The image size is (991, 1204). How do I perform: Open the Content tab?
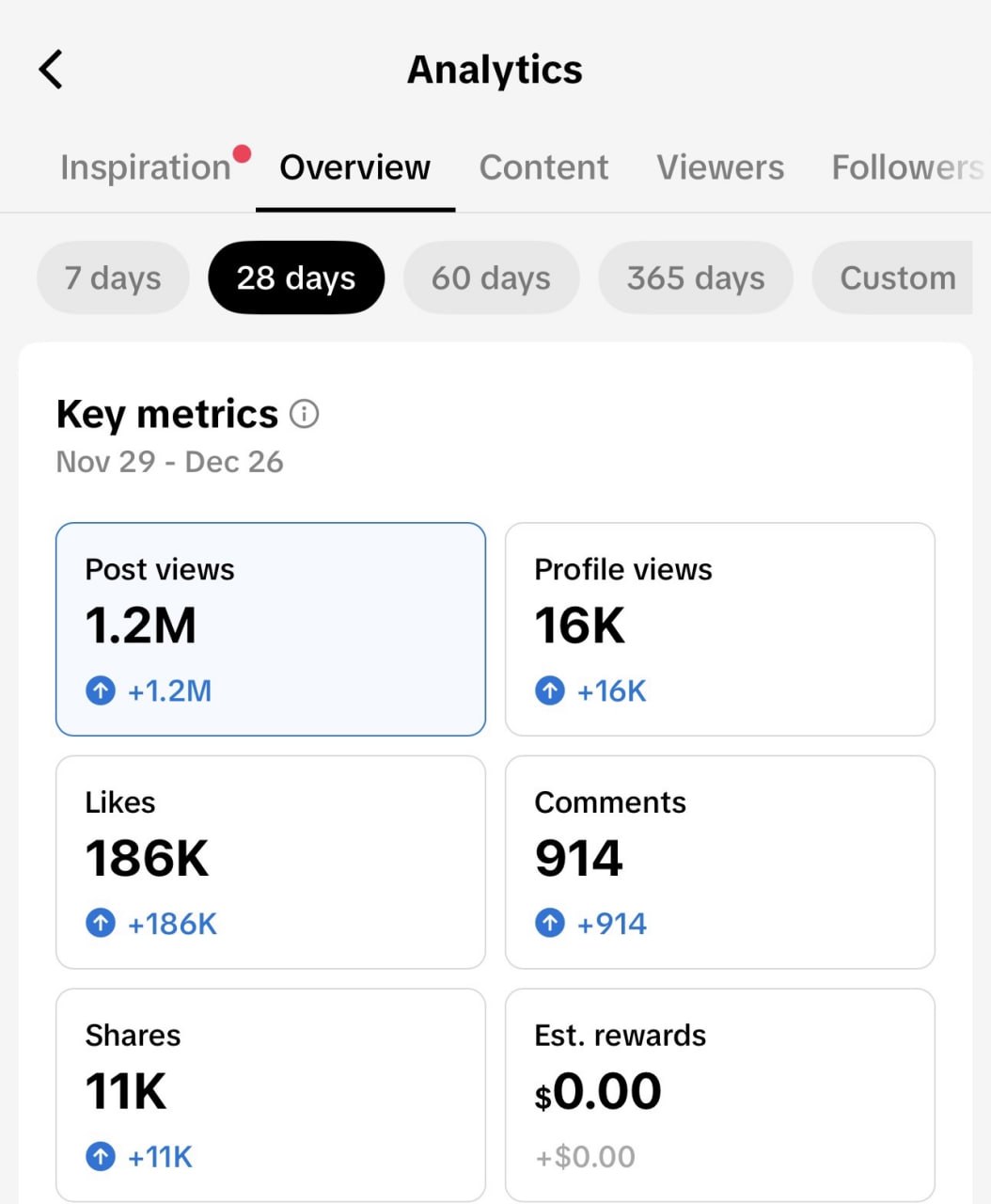[543, 167]
